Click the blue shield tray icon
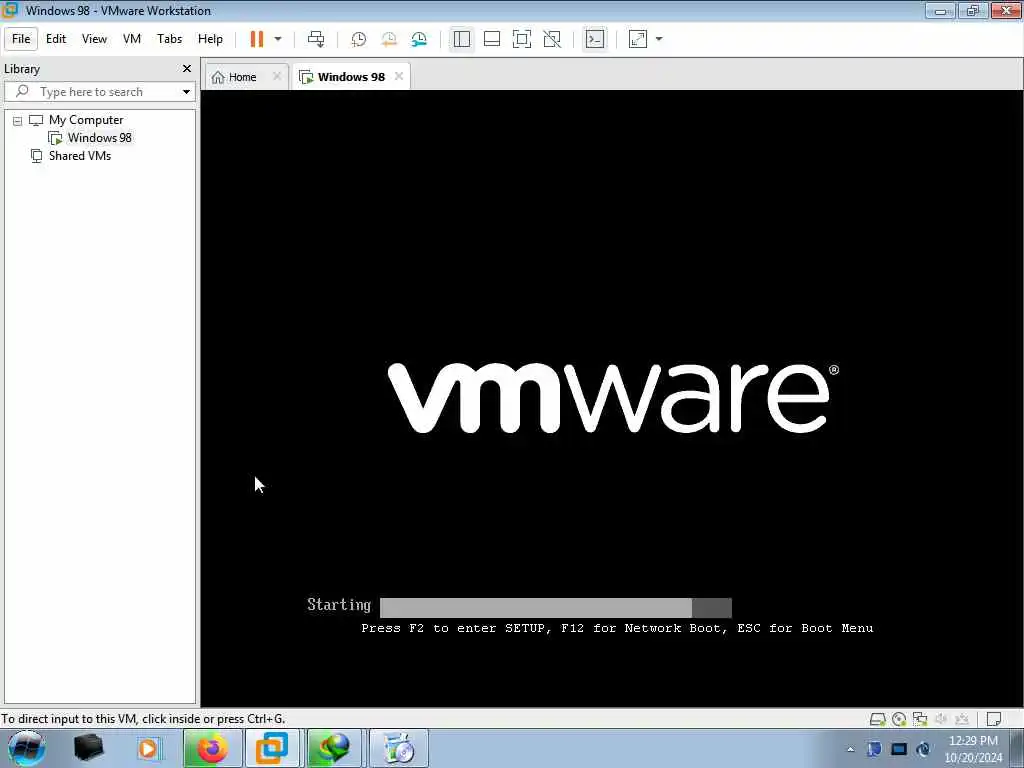1024x768 pixels. pos(874,749)
